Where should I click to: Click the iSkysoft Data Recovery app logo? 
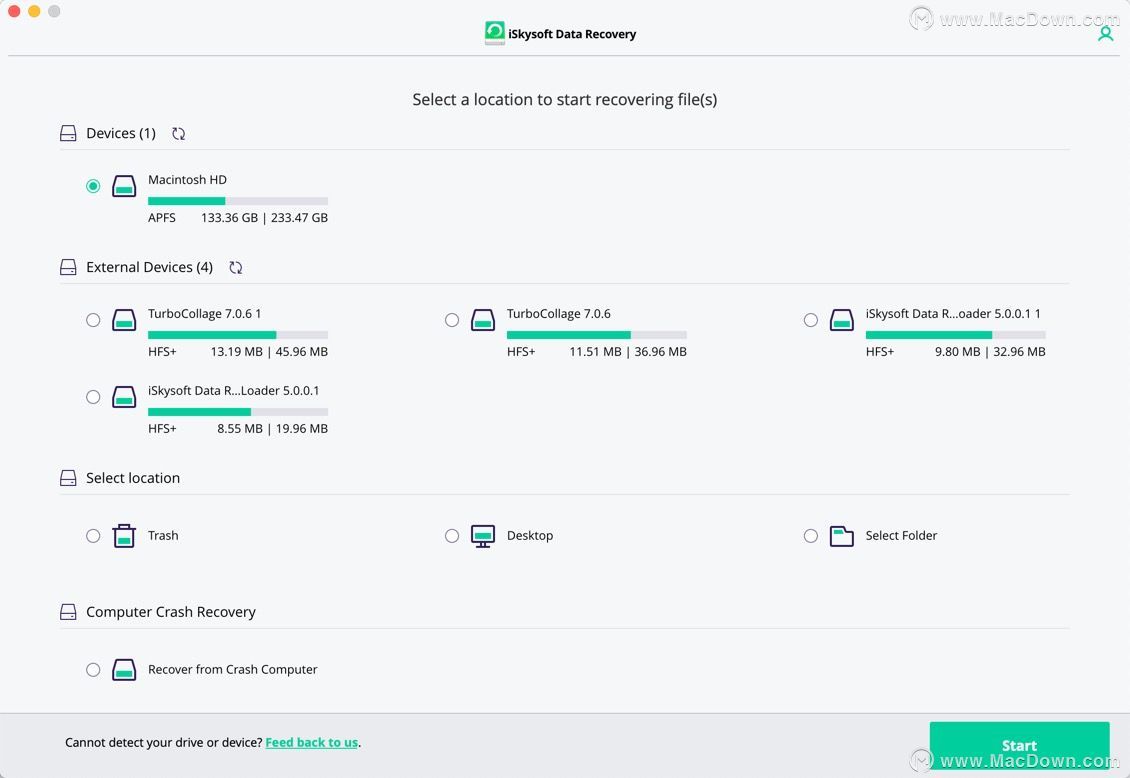[494, 33]
